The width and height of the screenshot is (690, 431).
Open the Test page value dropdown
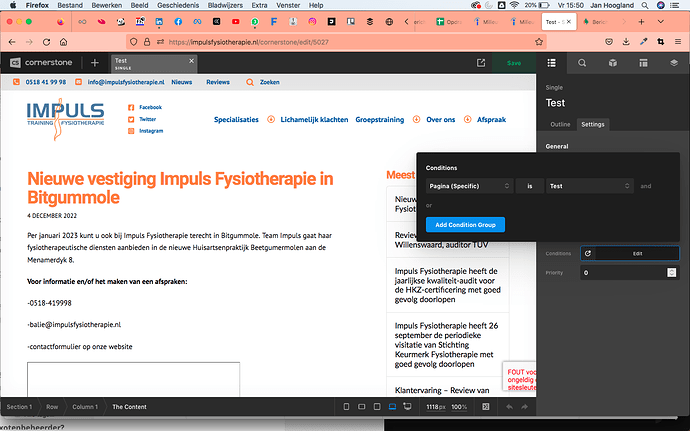[x=590, y=186]
